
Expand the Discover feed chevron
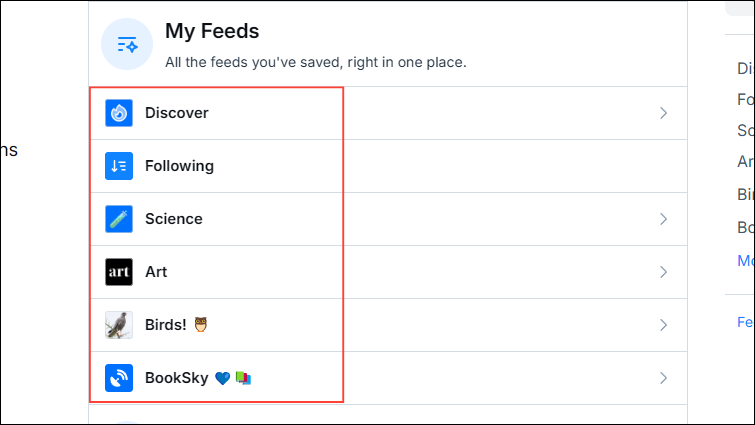pos(663,113)
